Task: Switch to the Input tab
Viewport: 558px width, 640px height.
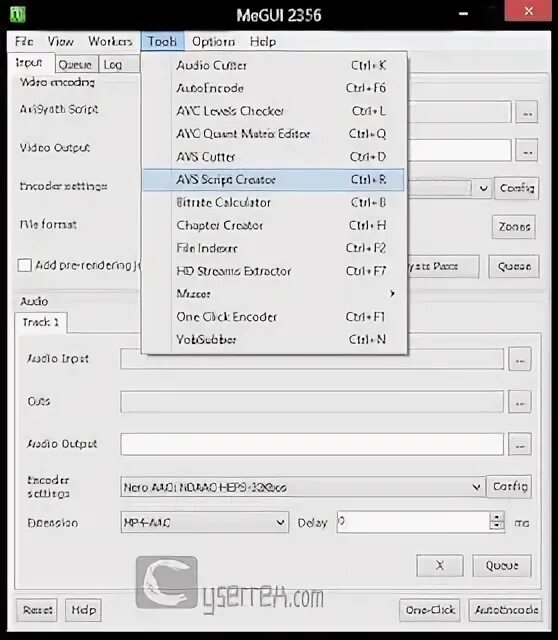Action: coord(29,63)
